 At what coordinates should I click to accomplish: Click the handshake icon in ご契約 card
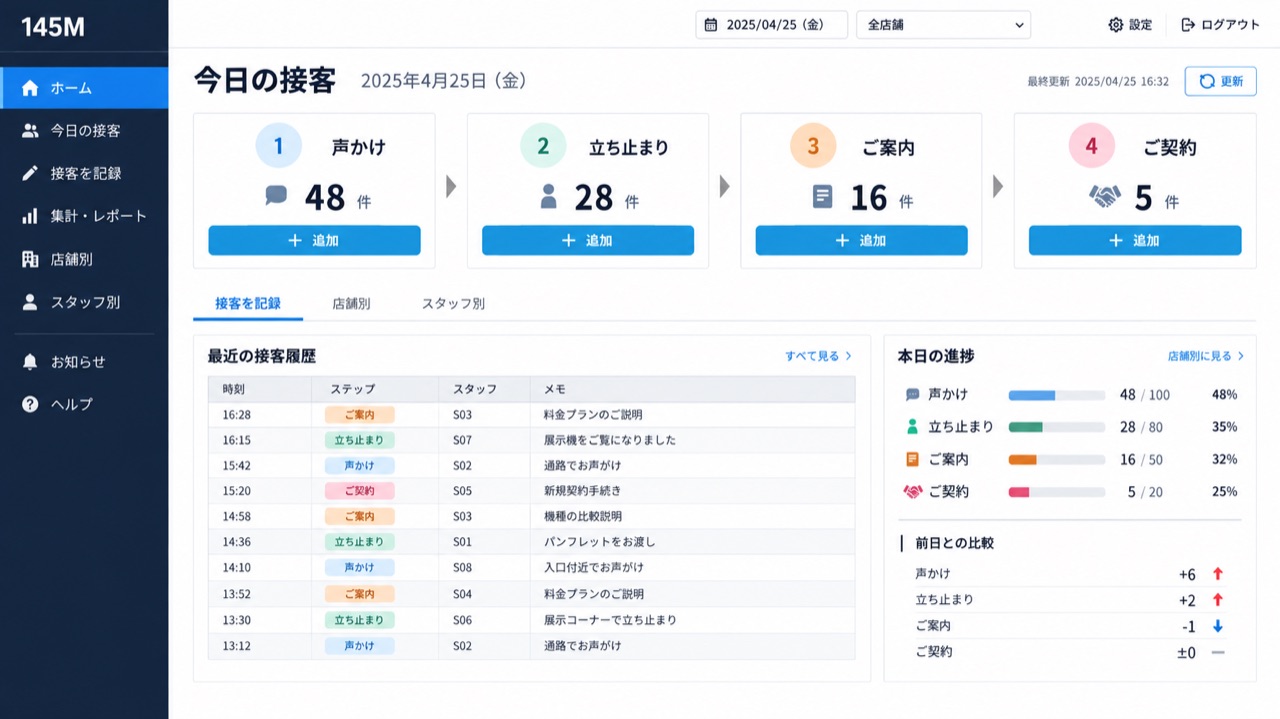[x=1104, y=197]
